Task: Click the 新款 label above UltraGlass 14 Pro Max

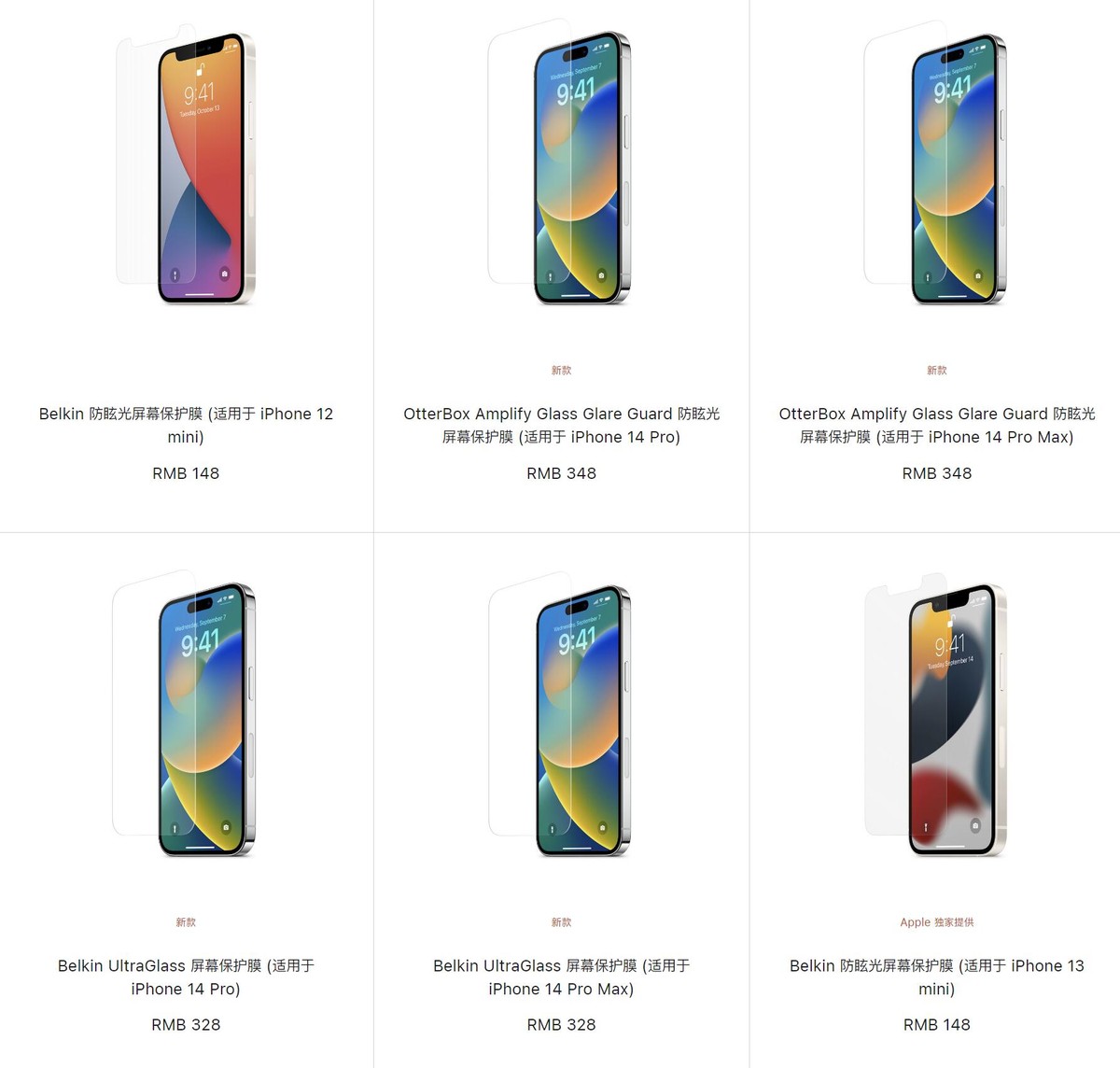Action: [561, 922]
